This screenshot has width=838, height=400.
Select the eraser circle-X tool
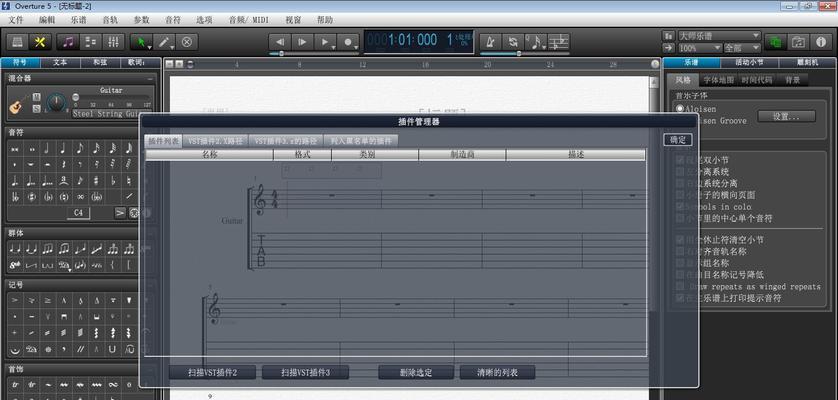coord(187,42)
